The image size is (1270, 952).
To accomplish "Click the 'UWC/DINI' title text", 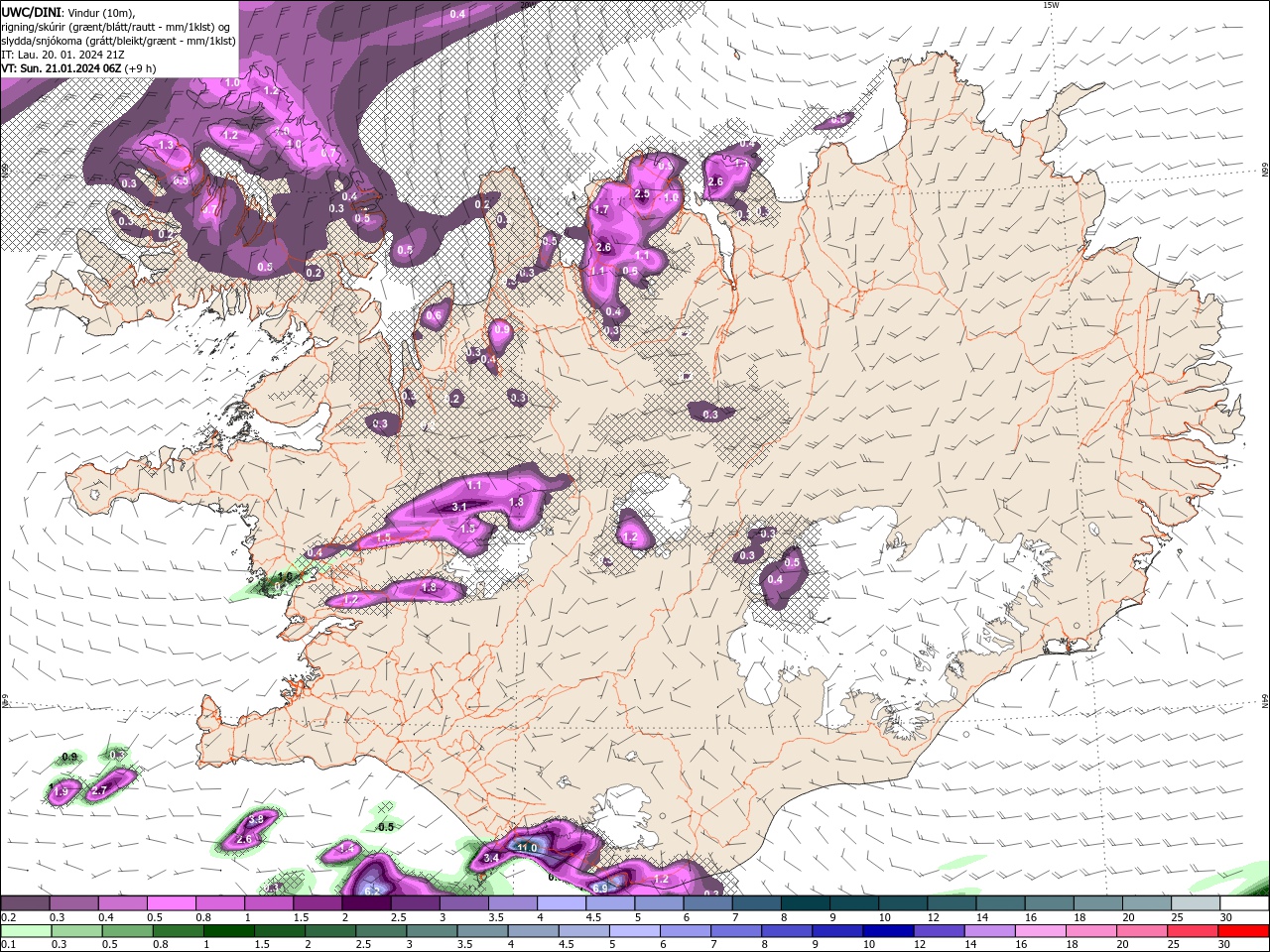I will point(32,12).
